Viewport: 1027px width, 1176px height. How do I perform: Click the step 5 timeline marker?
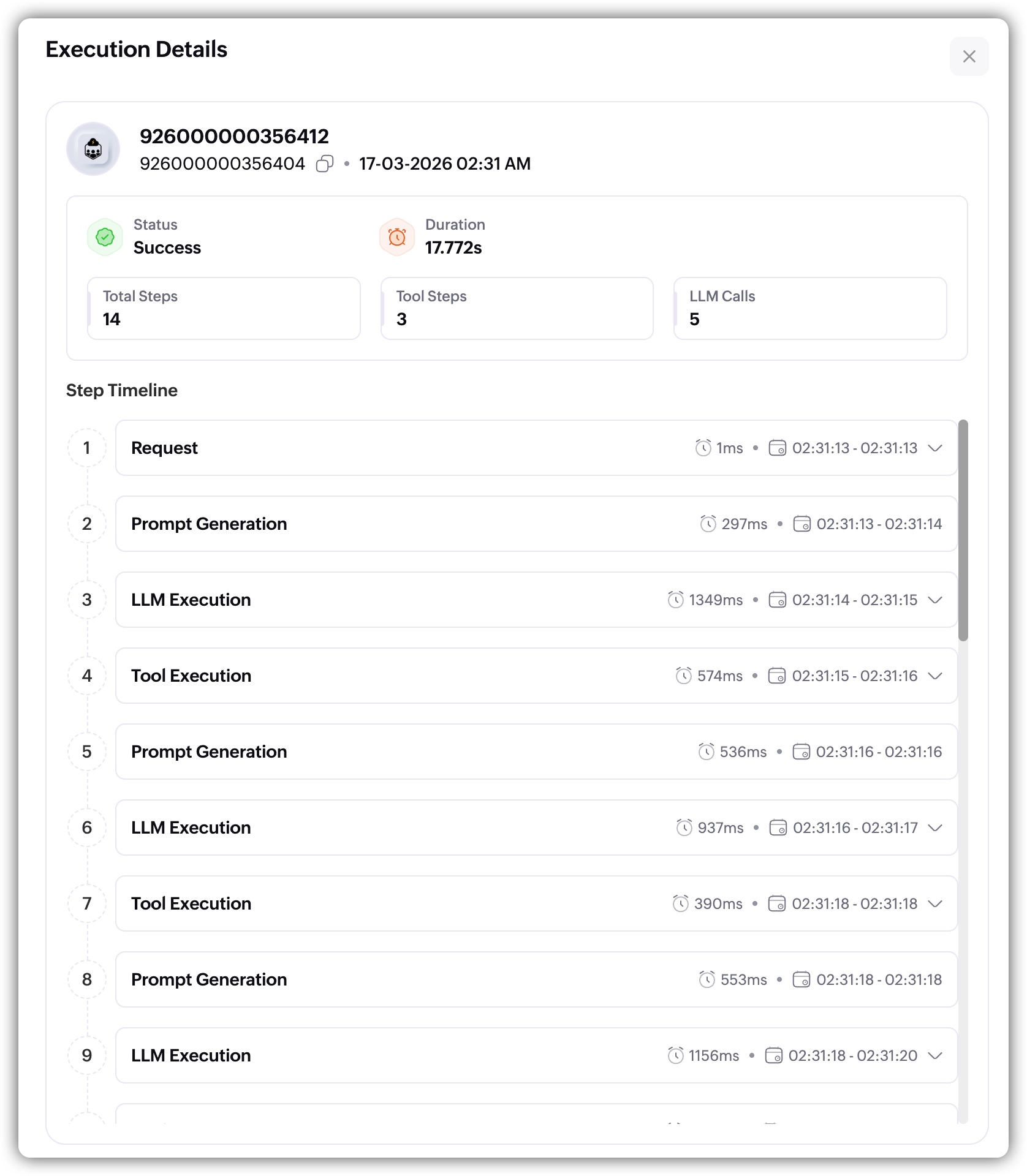pyautogui.click(x=87, y=752)
